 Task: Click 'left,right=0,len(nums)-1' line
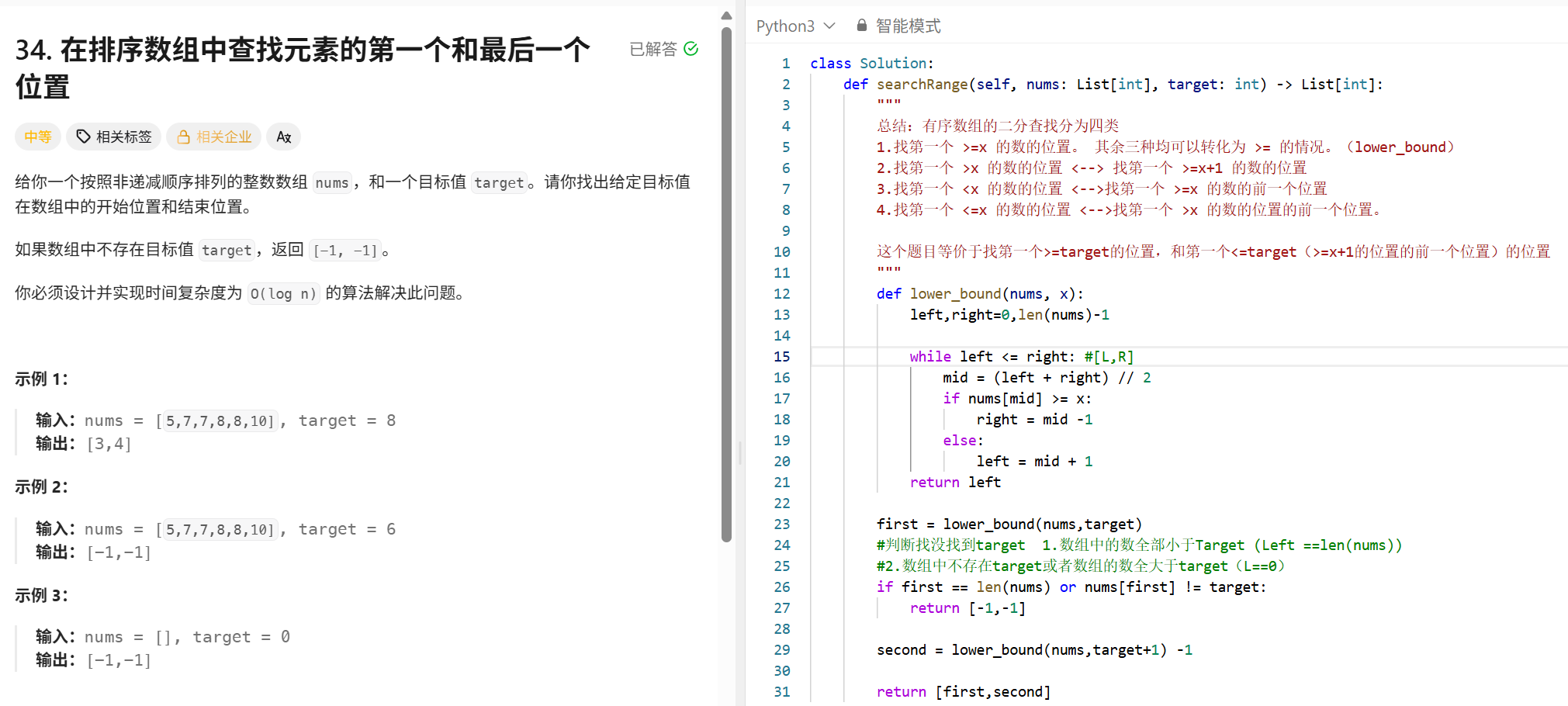tap(1009, 315)
